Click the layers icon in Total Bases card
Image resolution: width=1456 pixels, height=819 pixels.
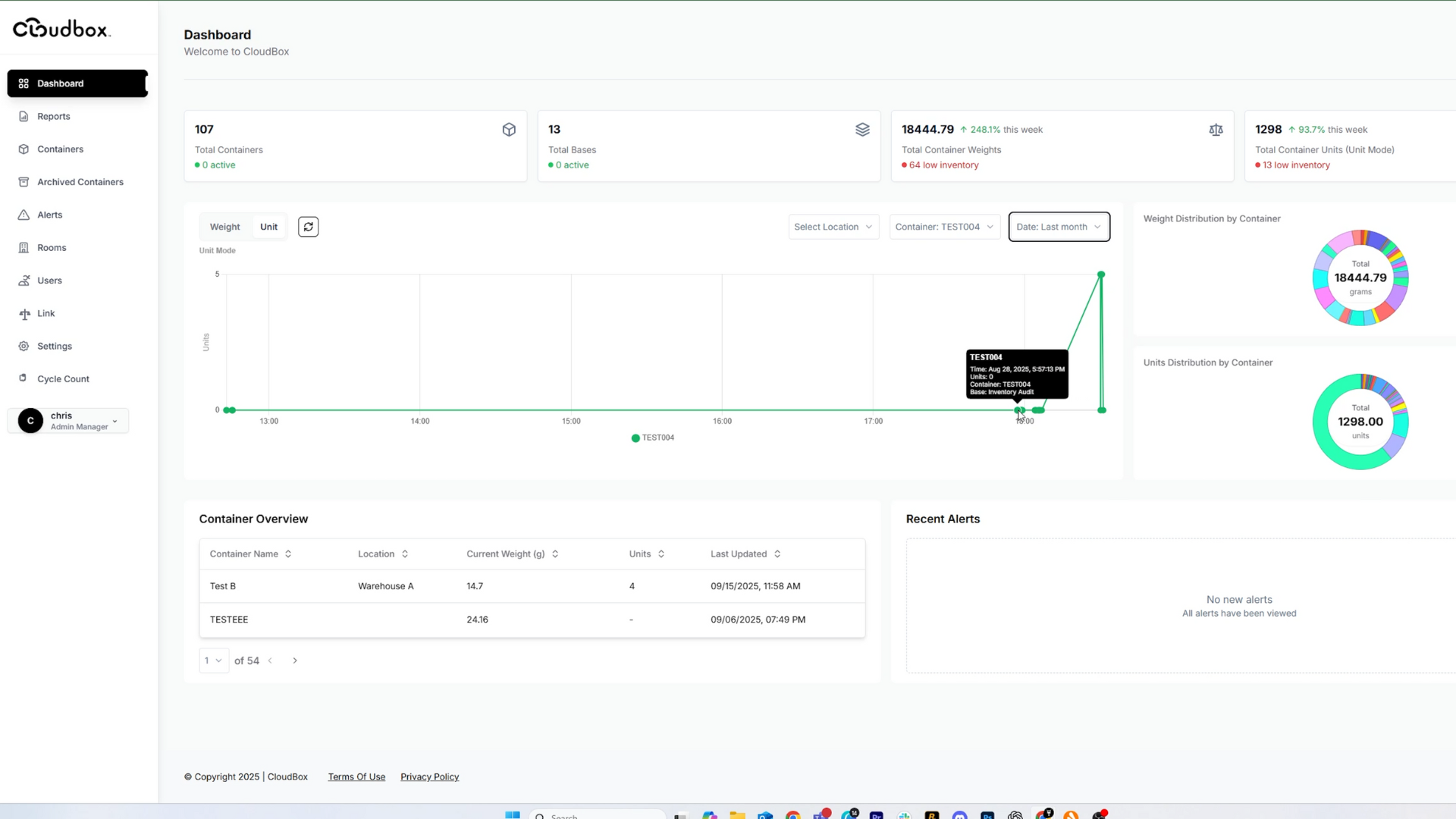(x=862, y=130)
